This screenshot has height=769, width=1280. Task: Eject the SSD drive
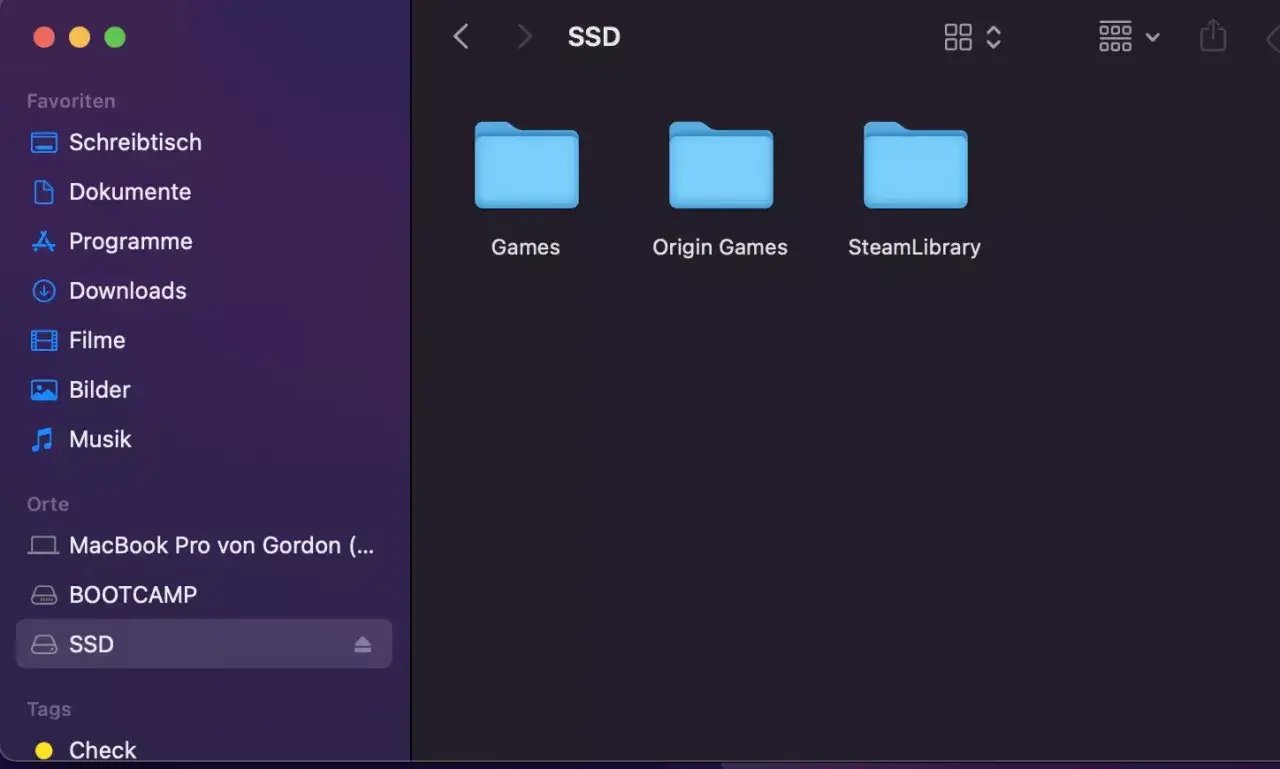363,644
